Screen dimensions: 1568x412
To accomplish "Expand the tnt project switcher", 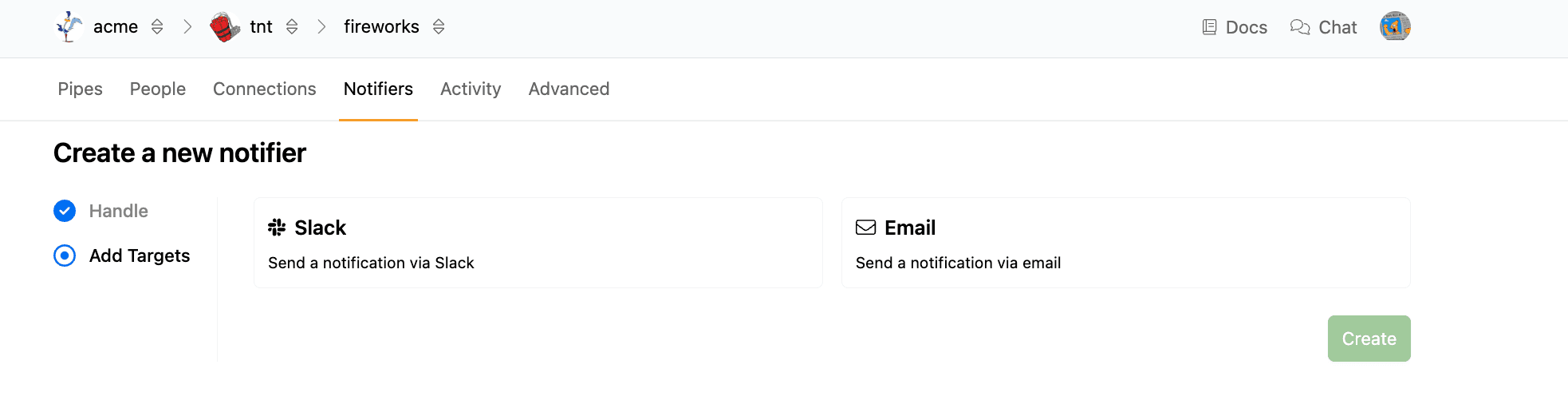I will [292, 27].
